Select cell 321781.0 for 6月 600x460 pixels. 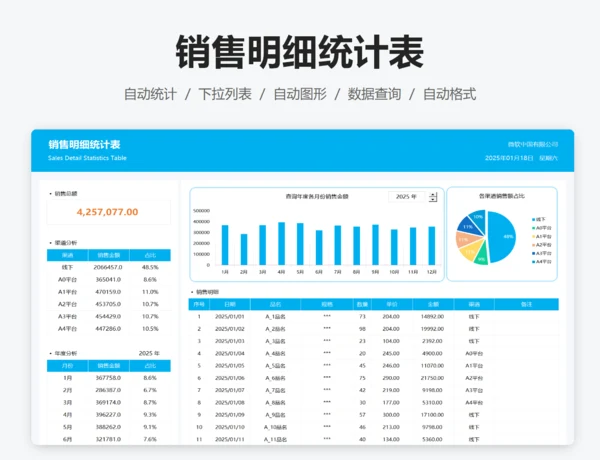108,439
